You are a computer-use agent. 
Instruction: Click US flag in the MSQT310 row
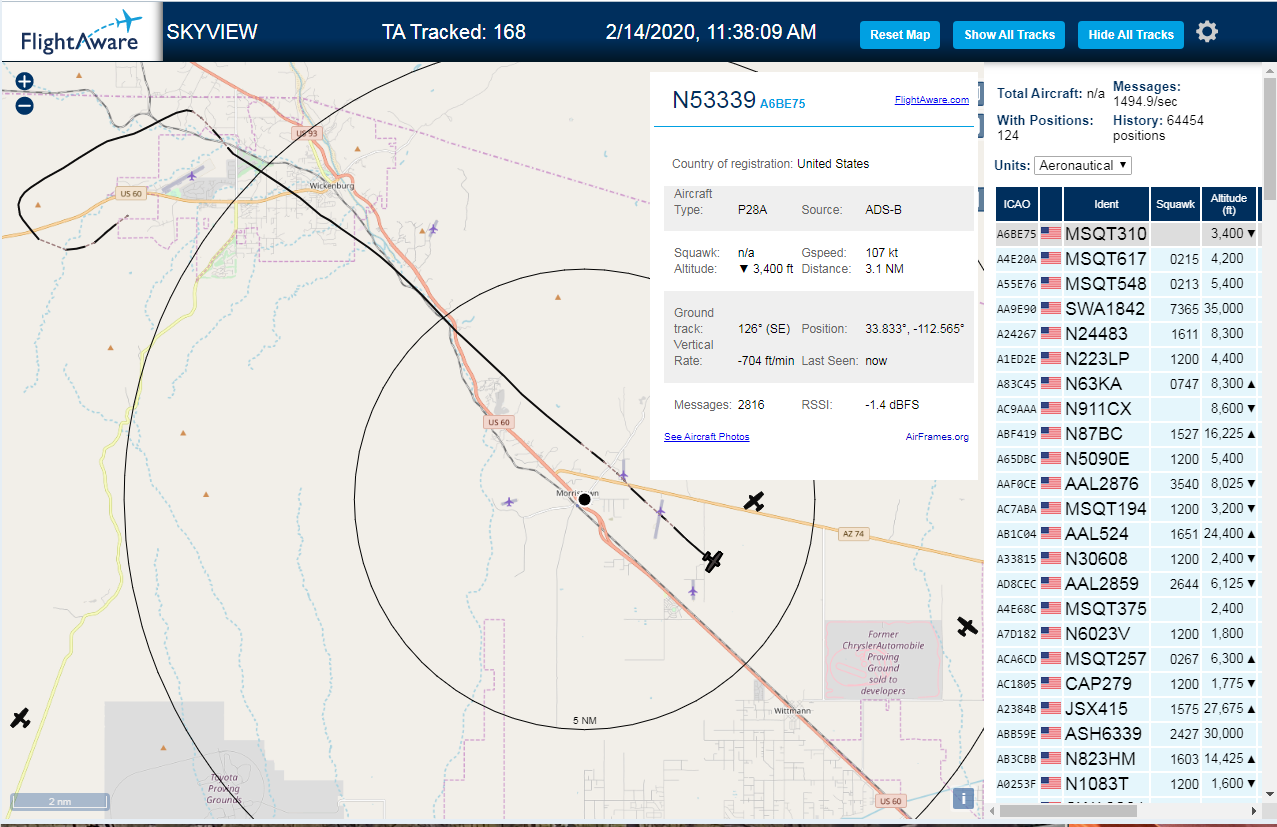[1050, 234]
